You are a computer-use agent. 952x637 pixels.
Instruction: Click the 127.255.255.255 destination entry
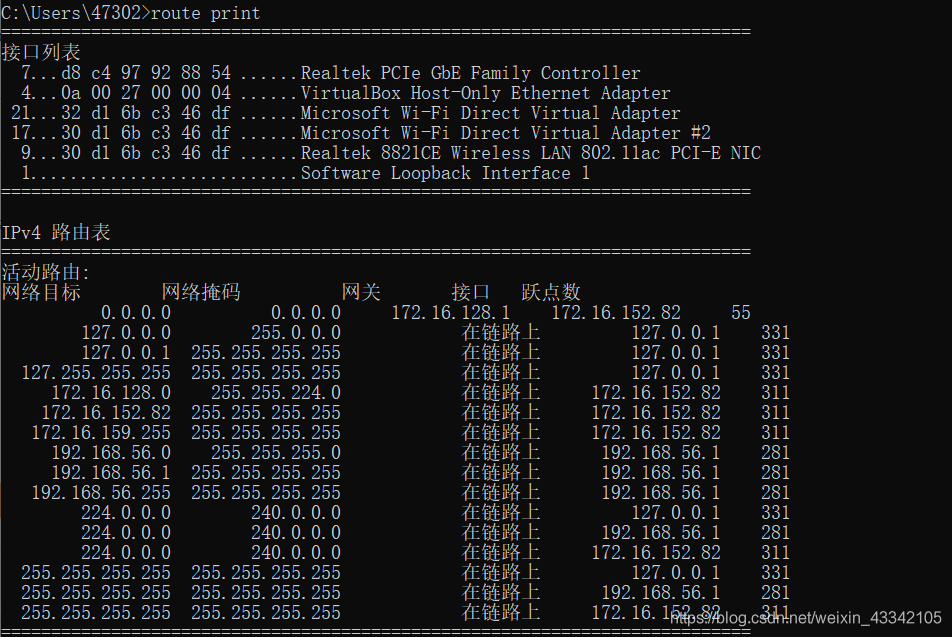click(x=96, y=373)
